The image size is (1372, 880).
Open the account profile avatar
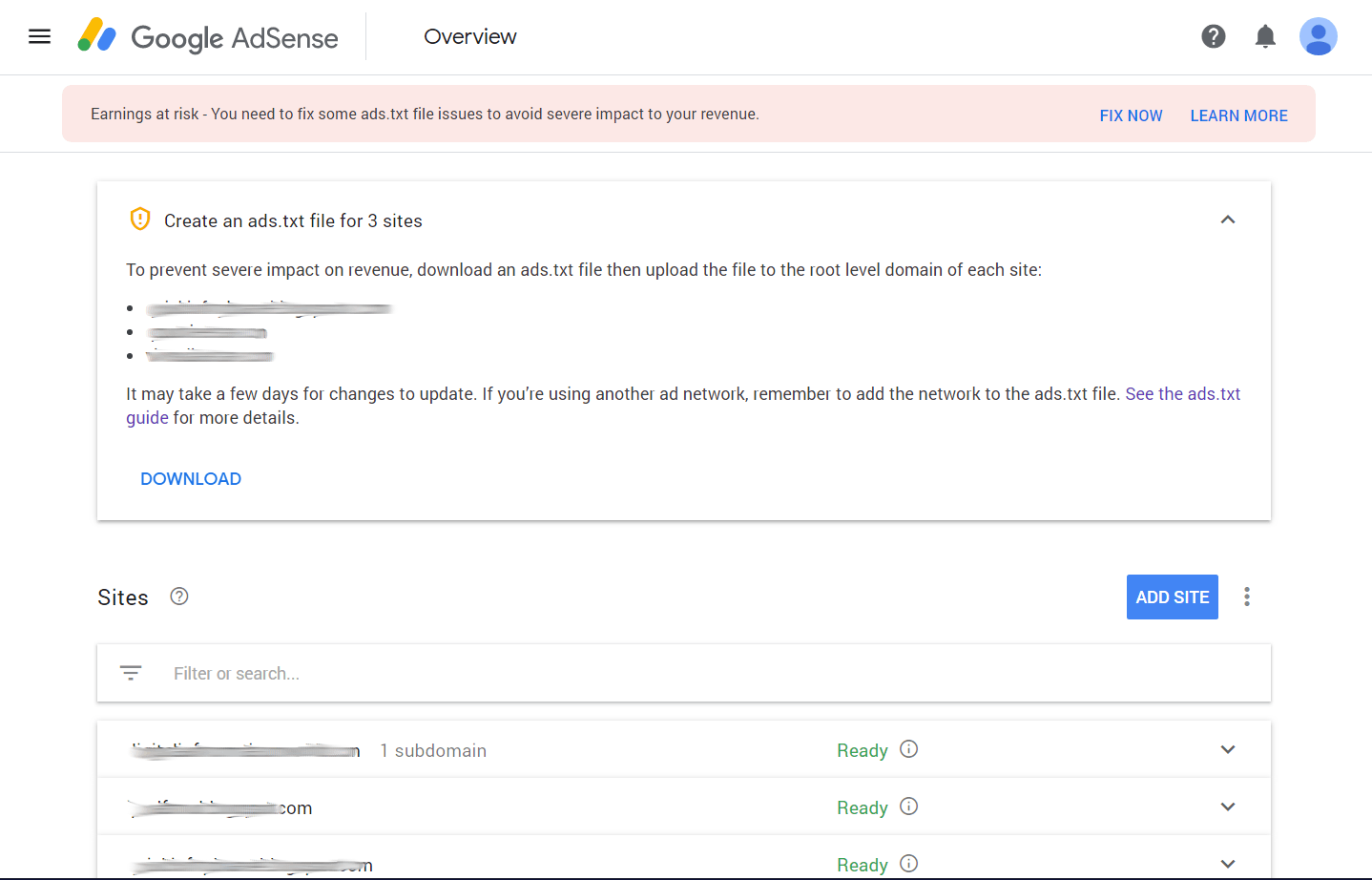1319,36
